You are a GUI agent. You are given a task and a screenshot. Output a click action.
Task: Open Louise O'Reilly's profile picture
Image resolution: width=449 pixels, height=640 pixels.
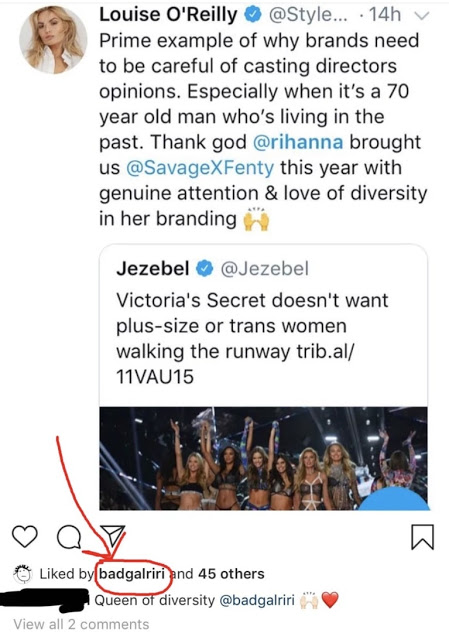[x=53, y=40]
